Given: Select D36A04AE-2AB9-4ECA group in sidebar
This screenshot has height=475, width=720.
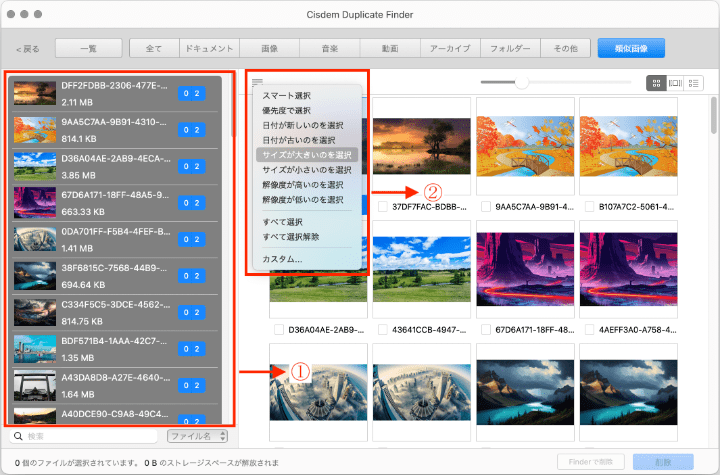Looking at the screenshot, I should [115, 166].
